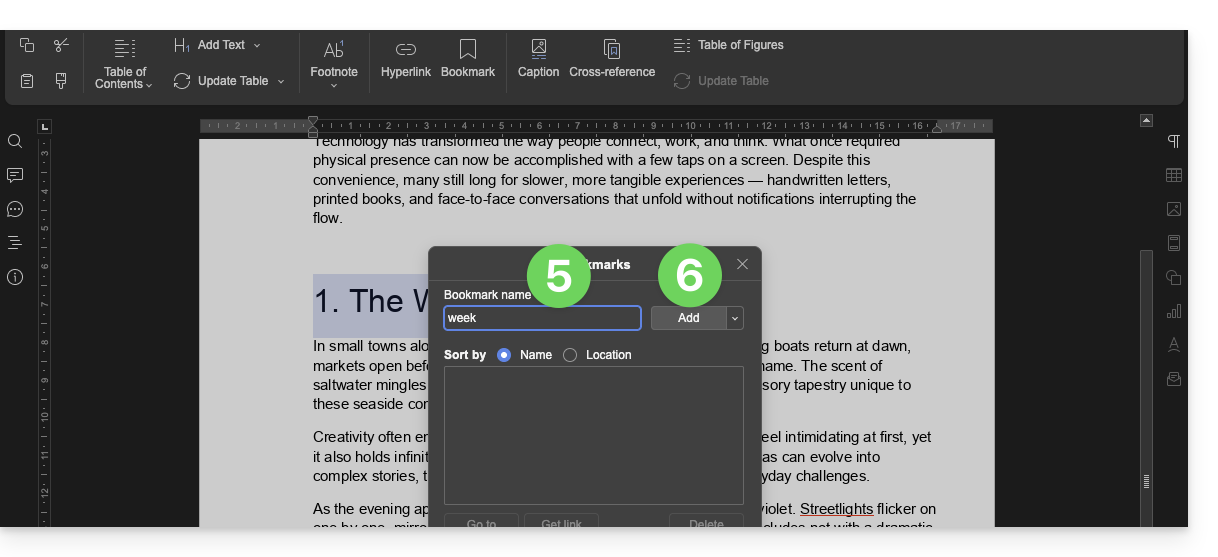Open paragraph settings in right sidebar

[1174, 142]
